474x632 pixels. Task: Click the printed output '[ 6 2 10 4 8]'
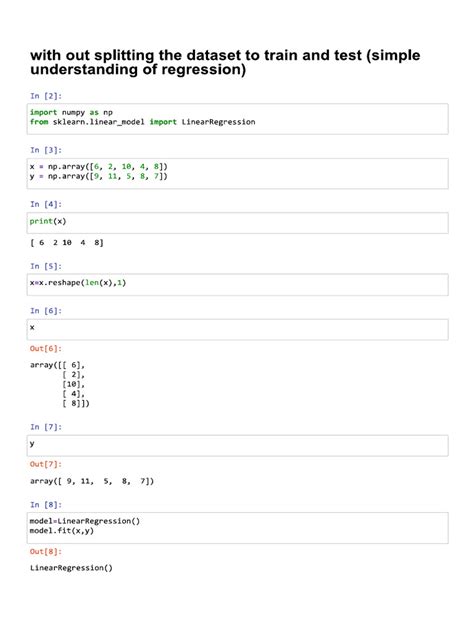[x=67, y=243]
